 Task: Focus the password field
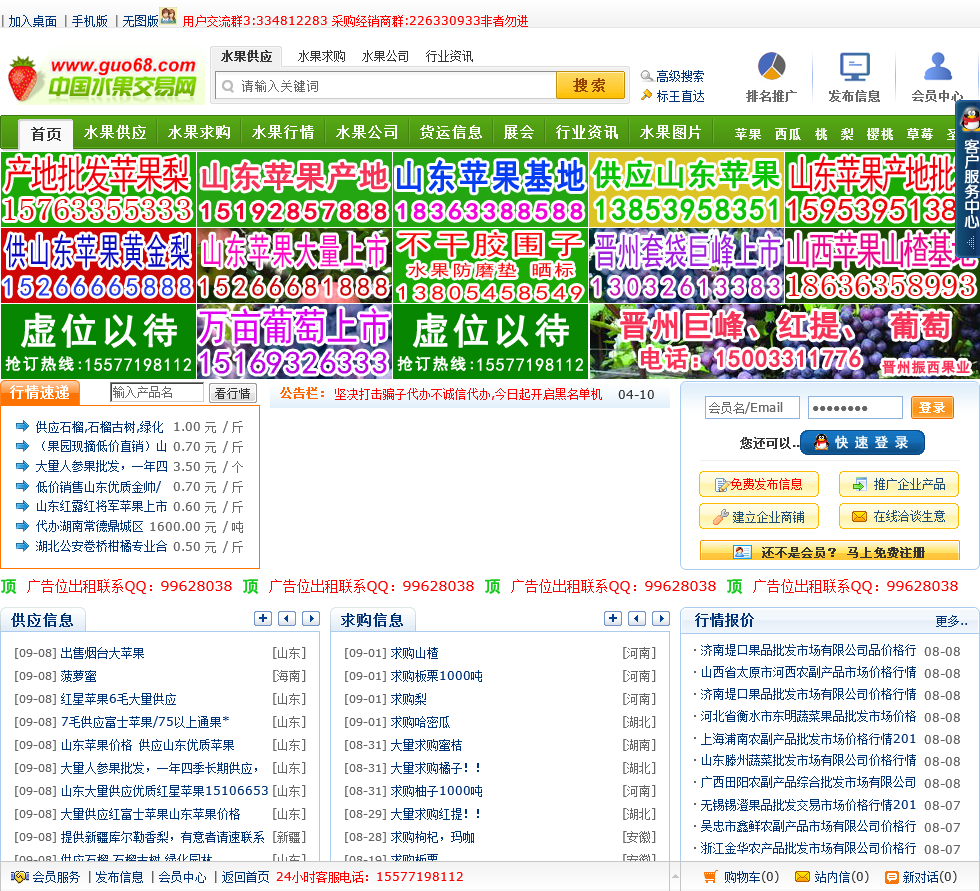tap(855, 407)
